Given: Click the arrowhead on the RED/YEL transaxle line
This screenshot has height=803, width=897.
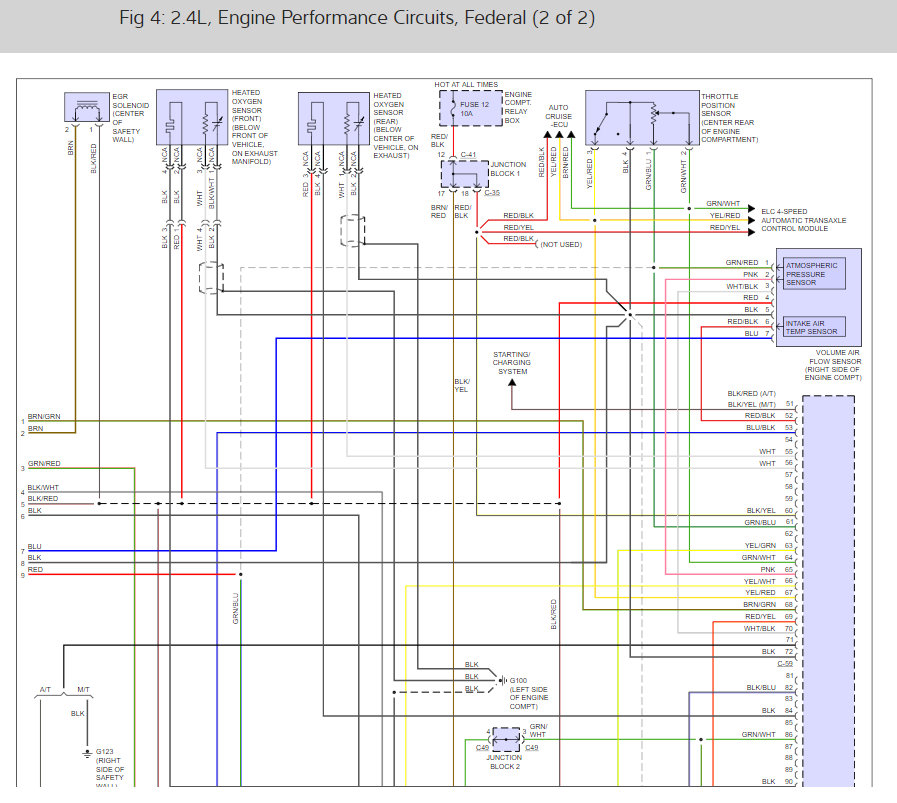Looking at the screenshot, I should tap(752, 232).
